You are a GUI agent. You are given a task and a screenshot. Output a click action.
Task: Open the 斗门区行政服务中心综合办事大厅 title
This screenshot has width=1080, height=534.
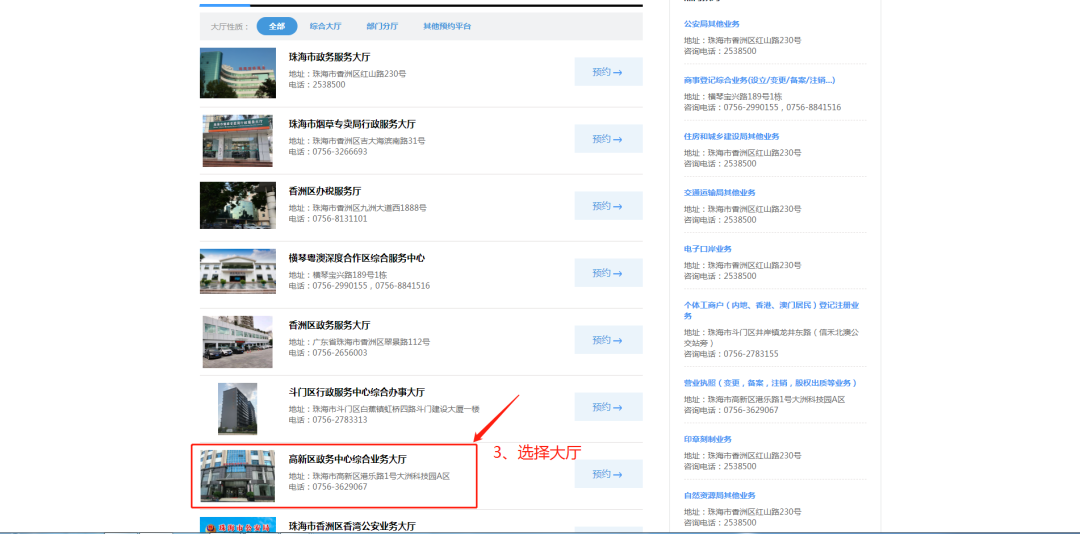click(x=357, y=392)
